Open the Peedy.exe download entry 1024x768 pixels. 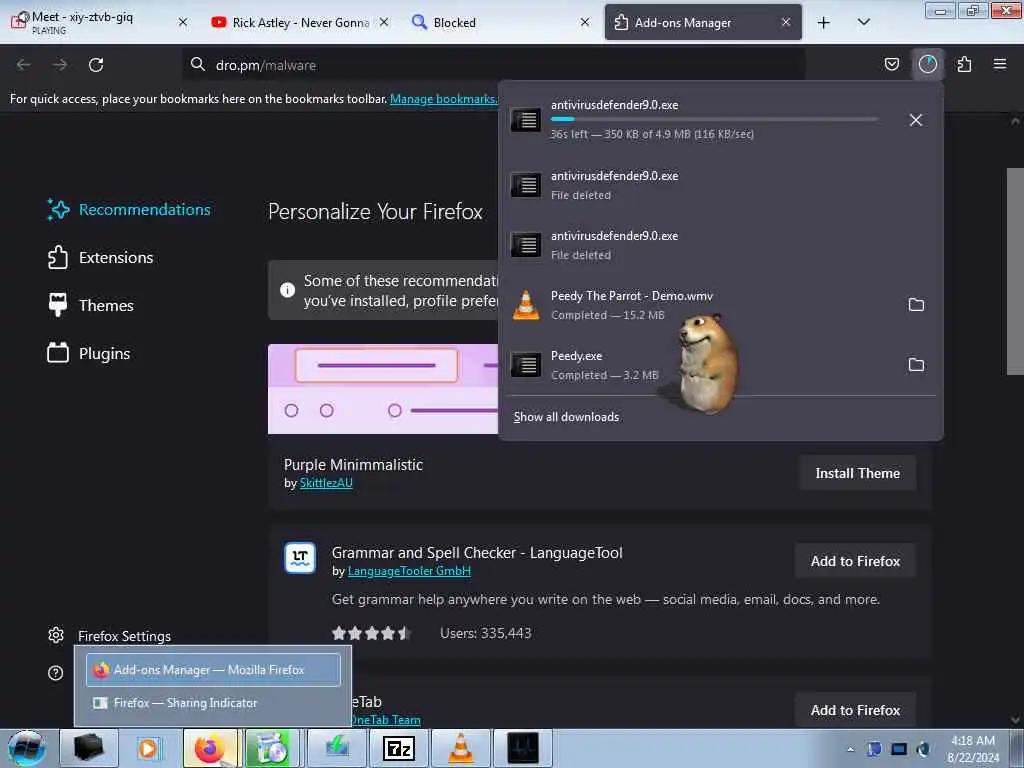point(699,365)
